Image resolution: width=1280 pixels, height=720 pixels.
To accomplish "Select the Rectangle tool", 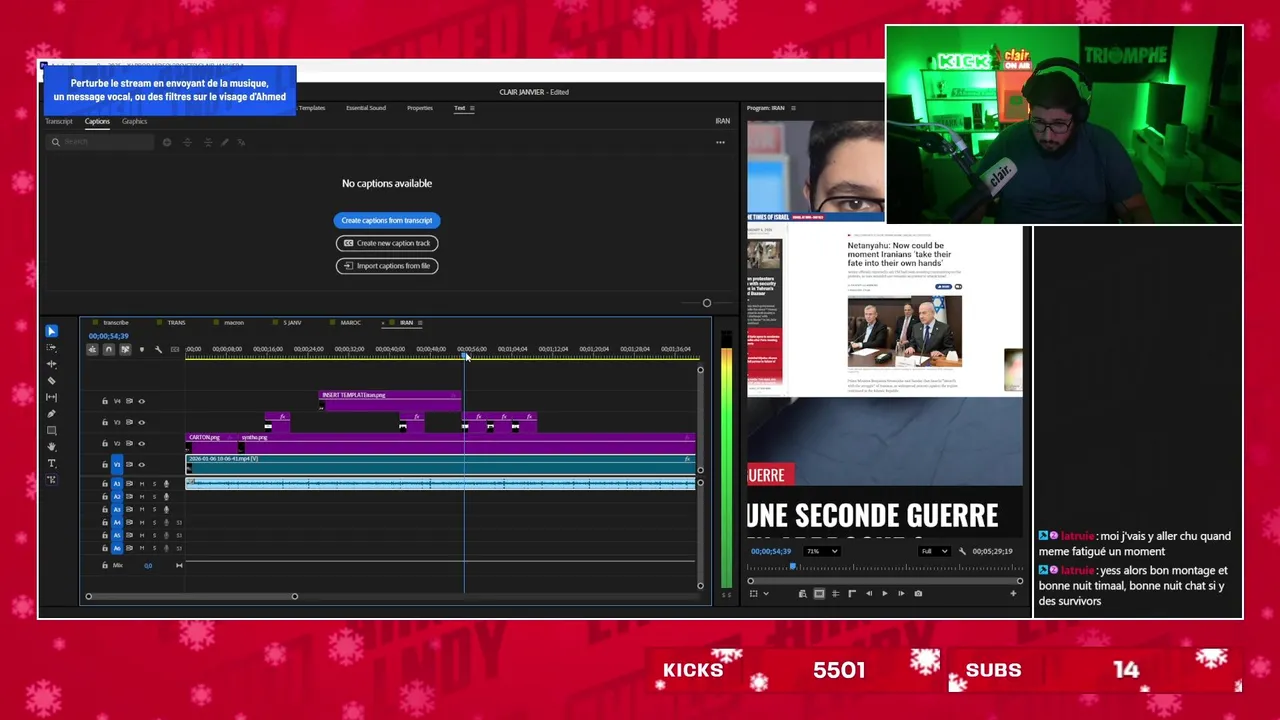I will click(52, 430).
